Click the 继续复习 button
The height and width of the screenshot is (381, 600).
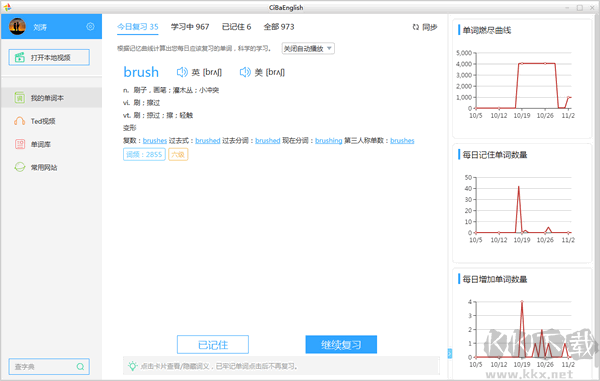point(341,345)
